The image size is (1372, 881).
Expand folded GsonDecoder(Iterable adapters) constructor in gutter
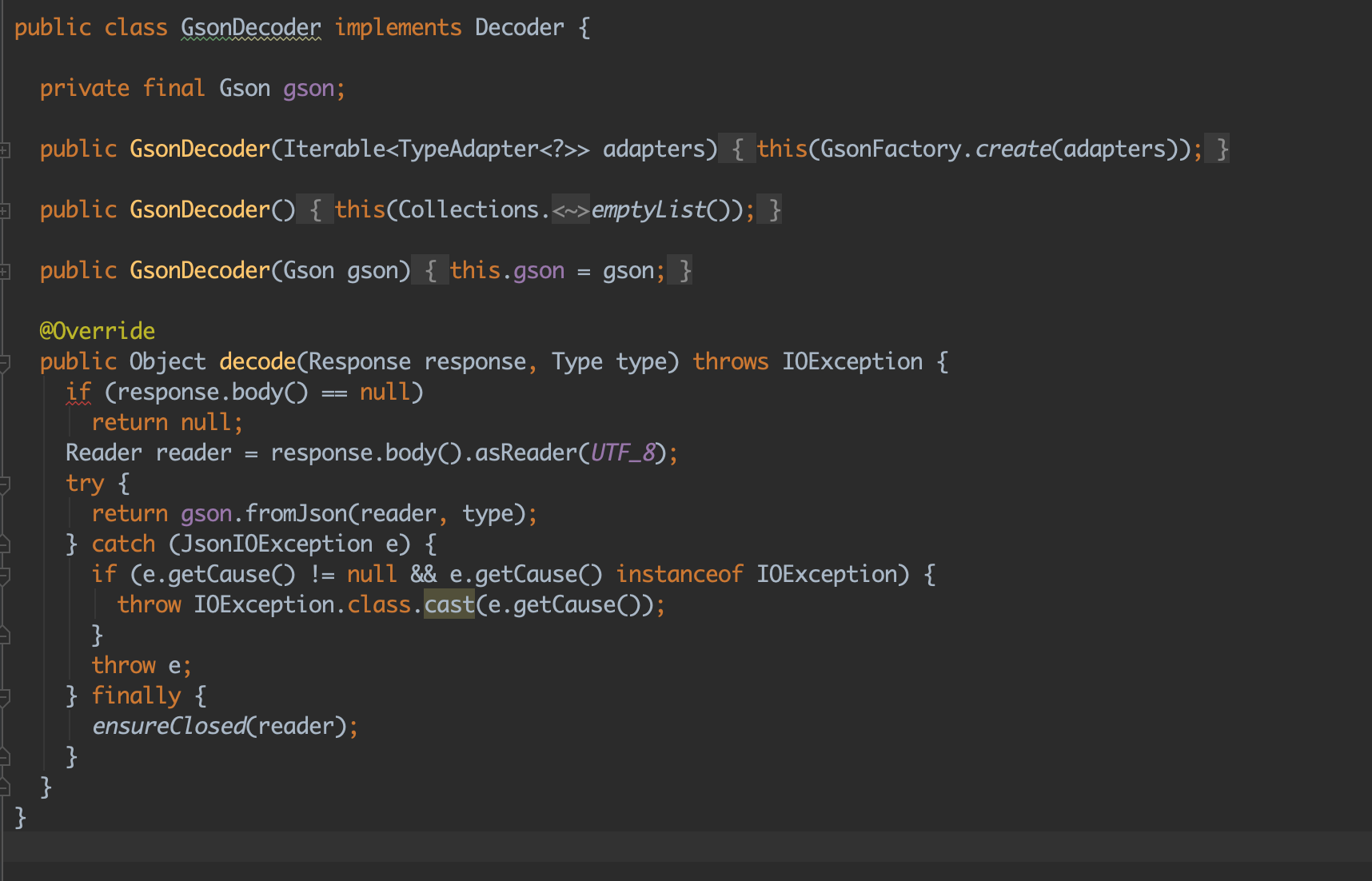point(4,149)
